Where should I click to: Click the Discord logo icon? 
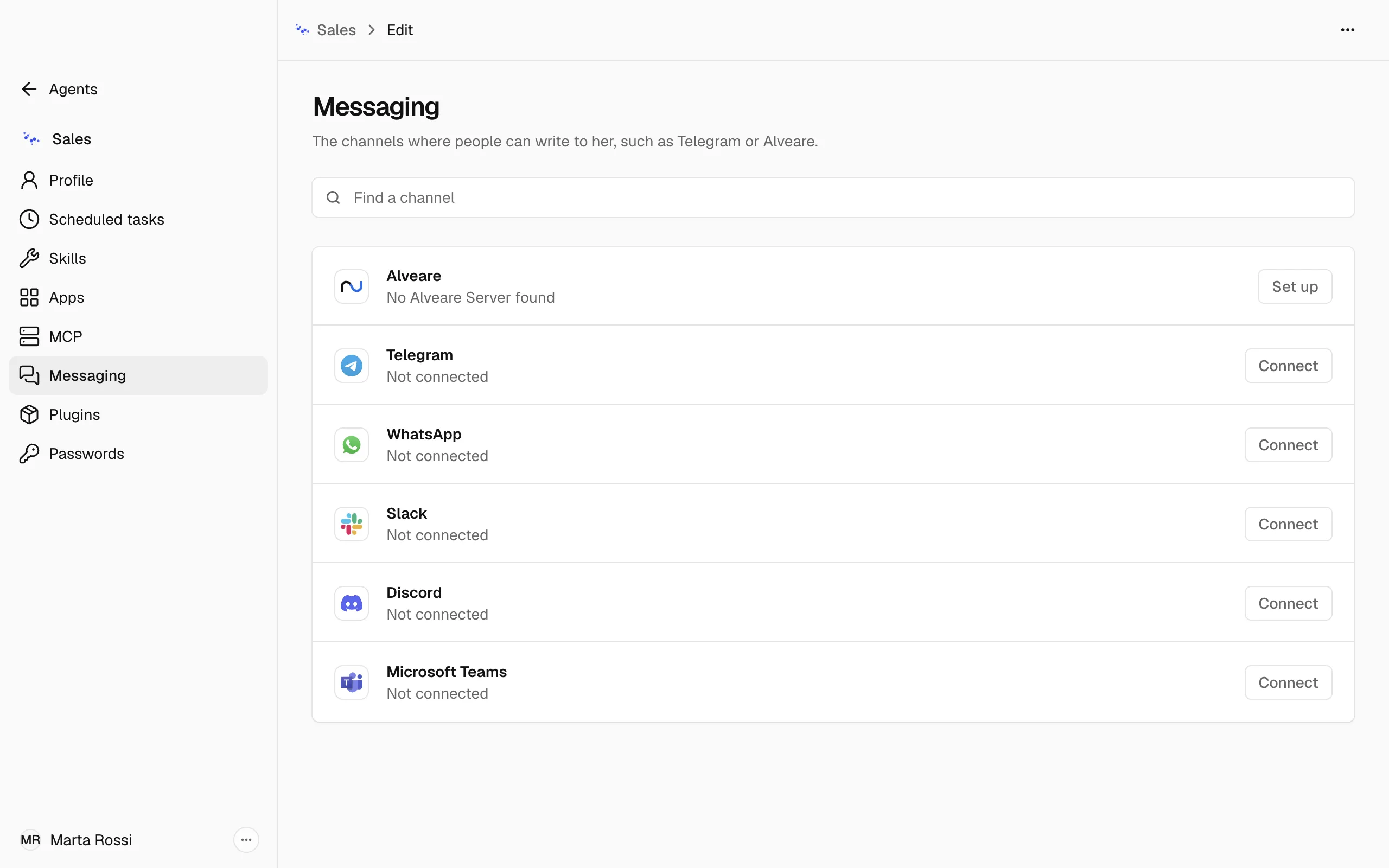click(352, 603)
